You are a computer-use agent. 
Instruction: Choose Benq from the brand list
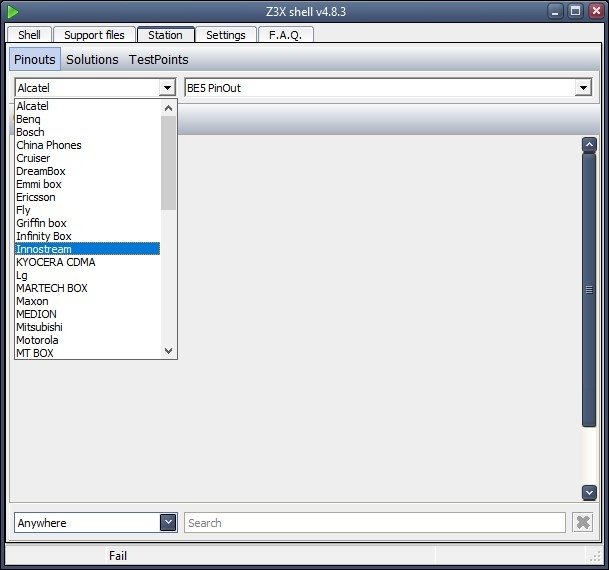click(87, 119)
